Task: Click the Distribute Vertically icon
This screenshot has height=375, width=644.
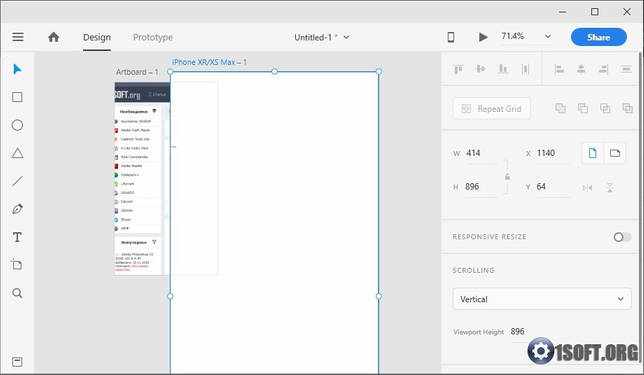Action: (x=525, y=69)
